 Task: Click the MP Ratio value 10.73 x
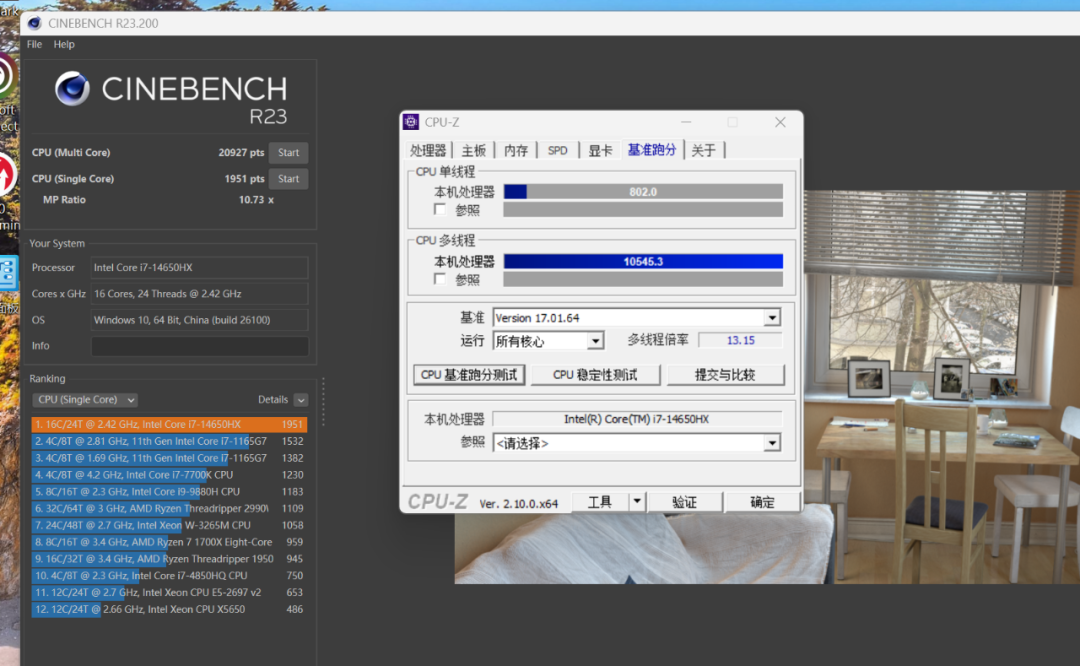pos(256,200)
